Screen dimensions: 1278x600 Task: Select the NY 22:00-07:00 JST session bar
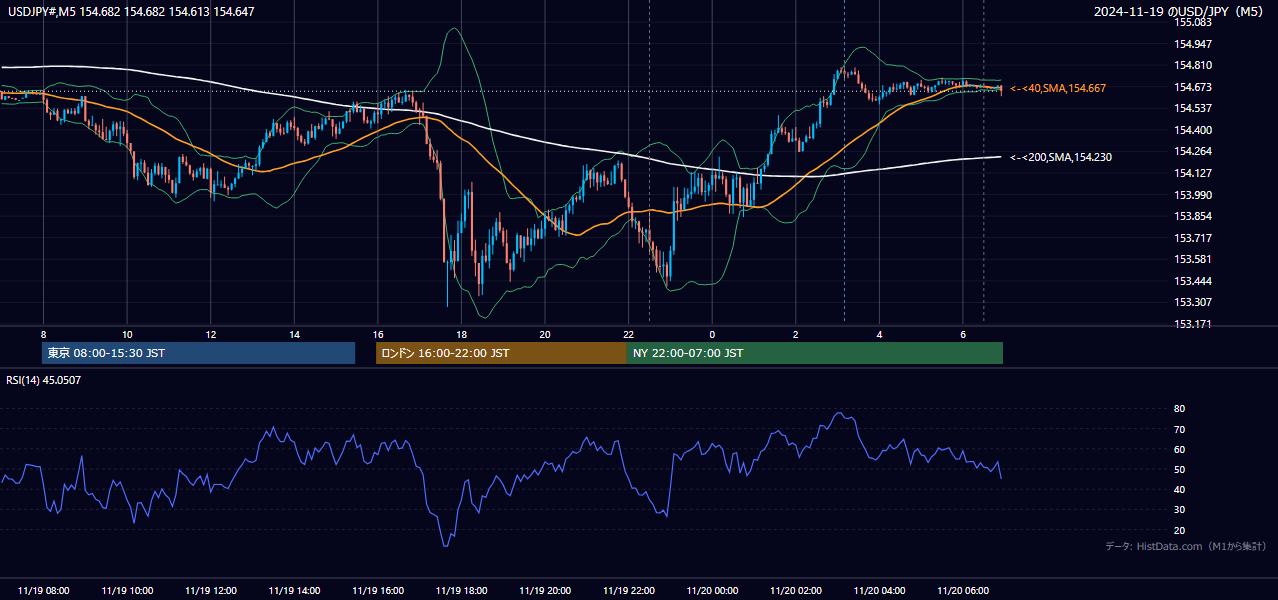click(x=815, y=353)
